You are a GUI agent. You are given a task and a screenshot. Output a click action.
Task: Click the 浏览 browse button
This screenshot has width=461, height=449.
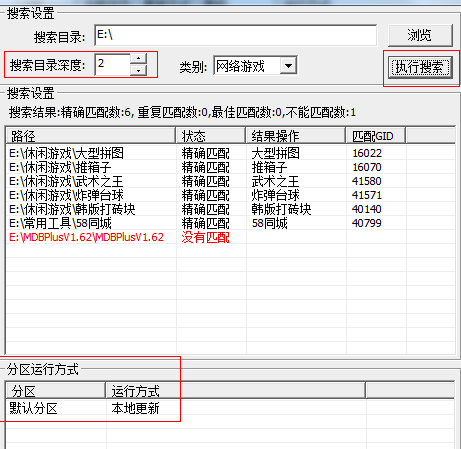pos(420,35)
